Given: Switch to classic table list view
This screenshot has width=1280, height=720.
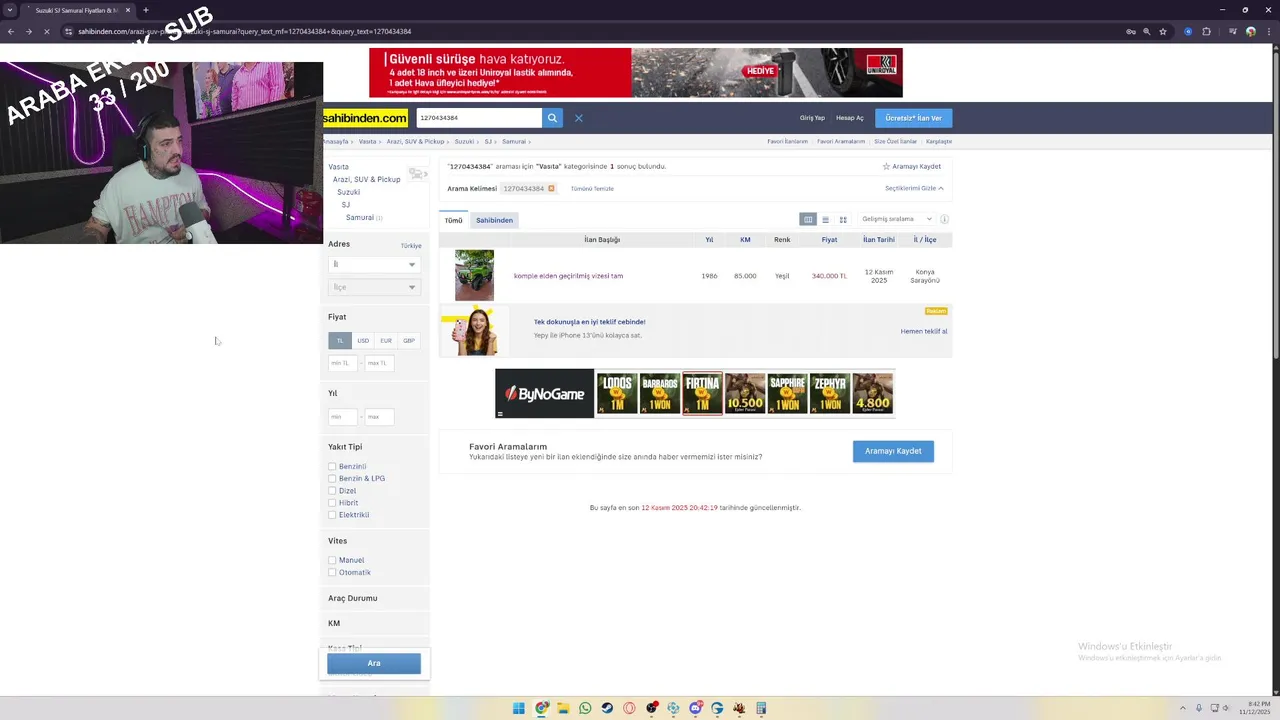Looking at the screenshot, I should 808,219.
